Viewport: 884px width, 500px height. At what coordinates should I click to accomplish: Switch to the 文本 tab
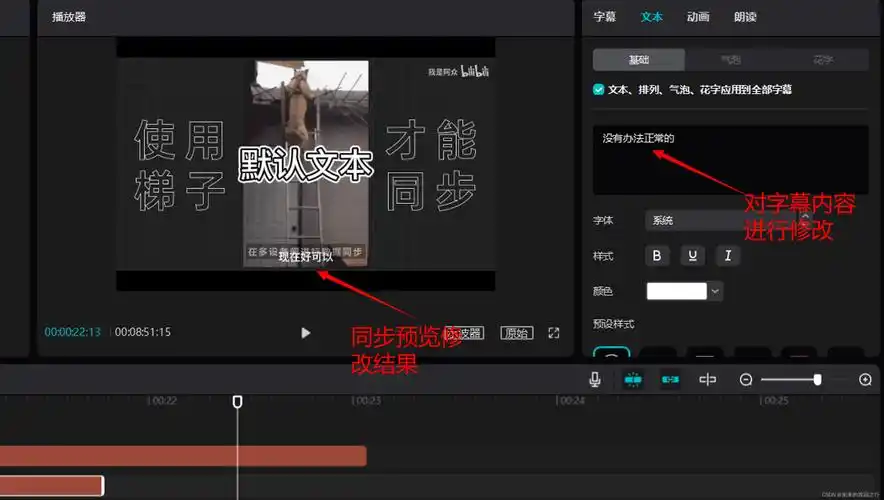click(651, 17)
